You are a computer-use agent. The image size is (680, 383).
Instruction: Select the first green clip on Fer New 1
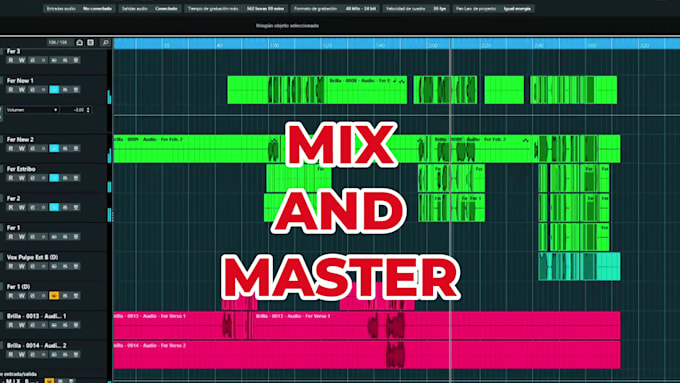click(317, 90)
